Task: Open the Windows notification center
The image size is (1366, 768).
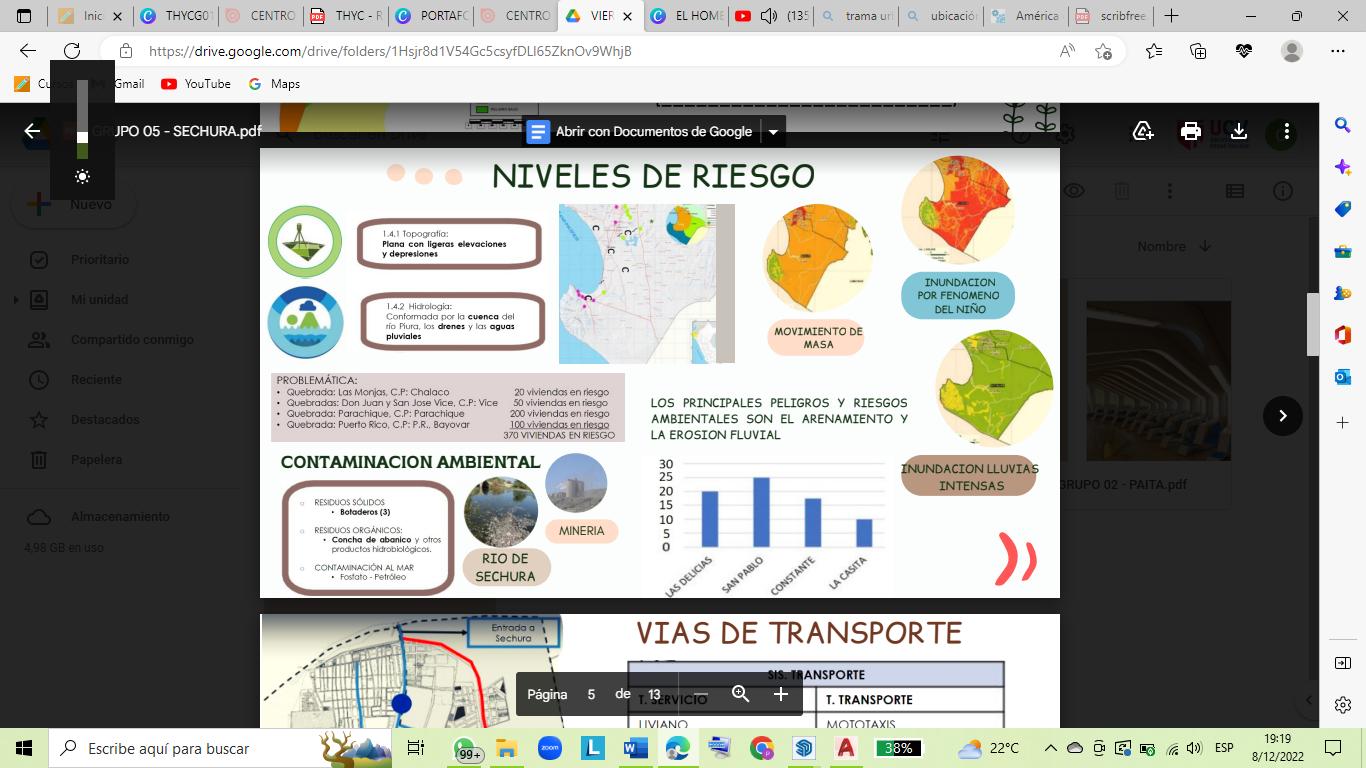Action: 1333,748
